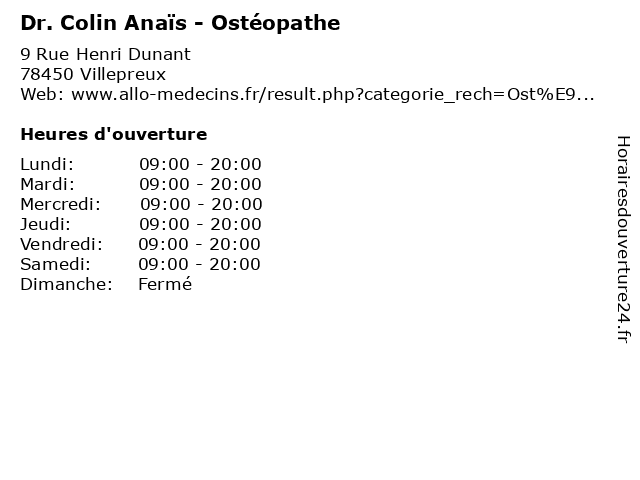Click the vertical Horairesdouverture24.fr watermark

tap(623, 239)
